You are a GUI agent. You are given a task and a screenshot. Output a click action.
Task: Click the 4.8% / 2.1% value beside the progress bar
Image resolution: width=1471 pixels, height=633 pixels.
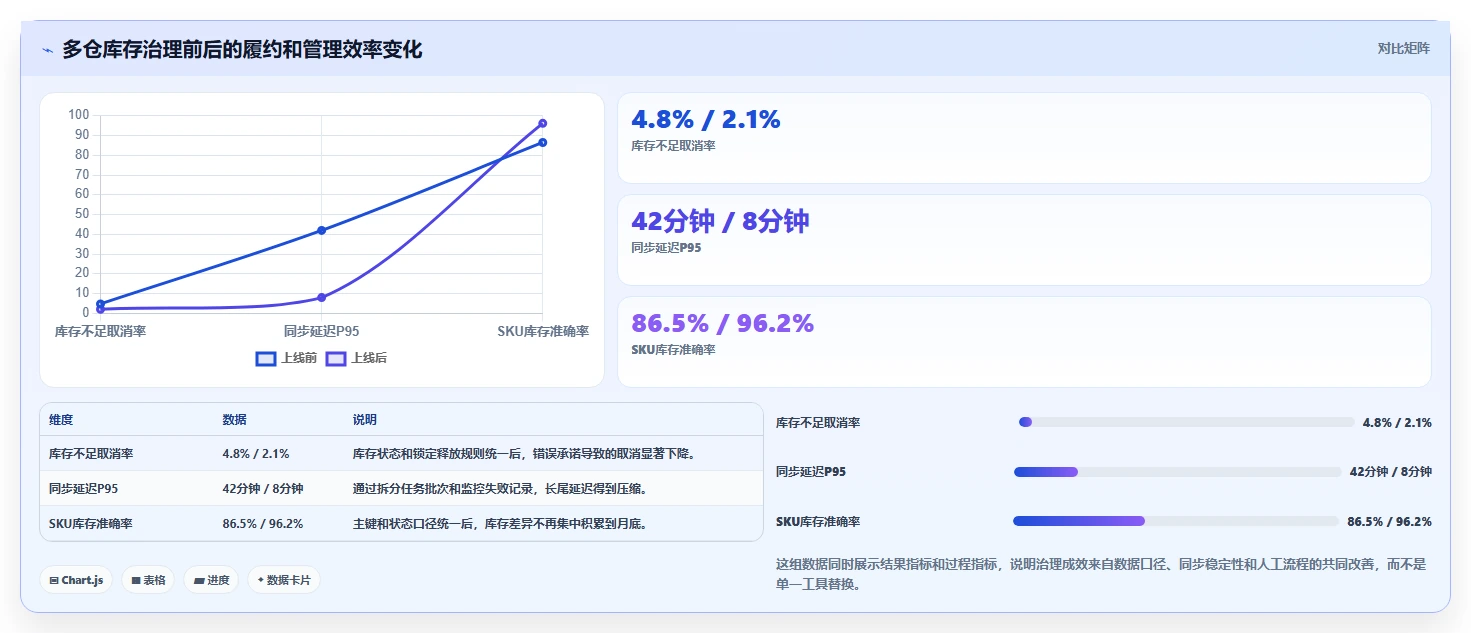1397,423
